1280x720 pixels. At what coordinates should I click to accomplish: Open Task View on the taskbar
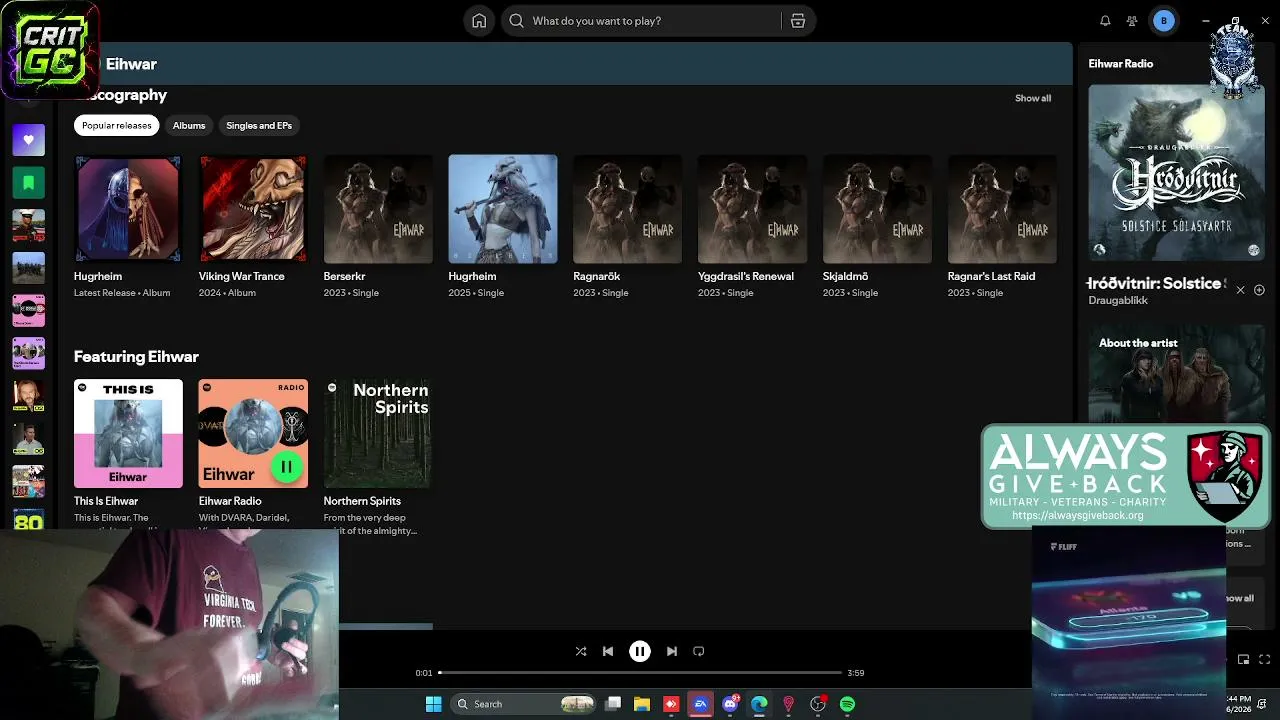click(613, 704)
